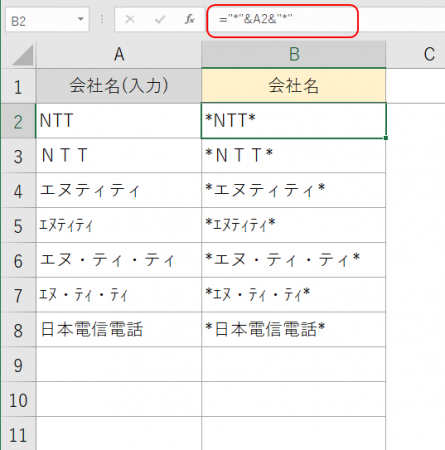Click cell B6 *エヌ・ティ・ティ*
445x450 pixels.
[x=293, y=260]
